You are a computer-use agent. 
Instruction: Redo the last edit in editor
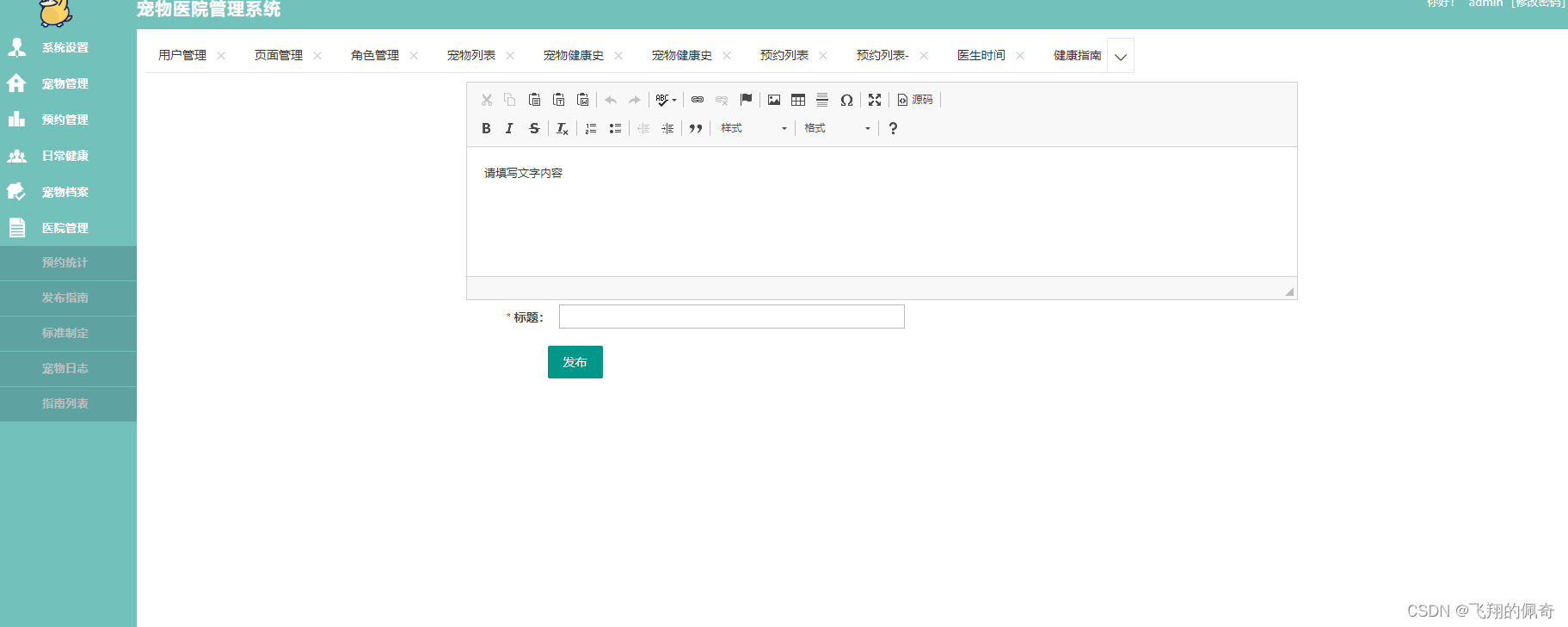(635, 100)
